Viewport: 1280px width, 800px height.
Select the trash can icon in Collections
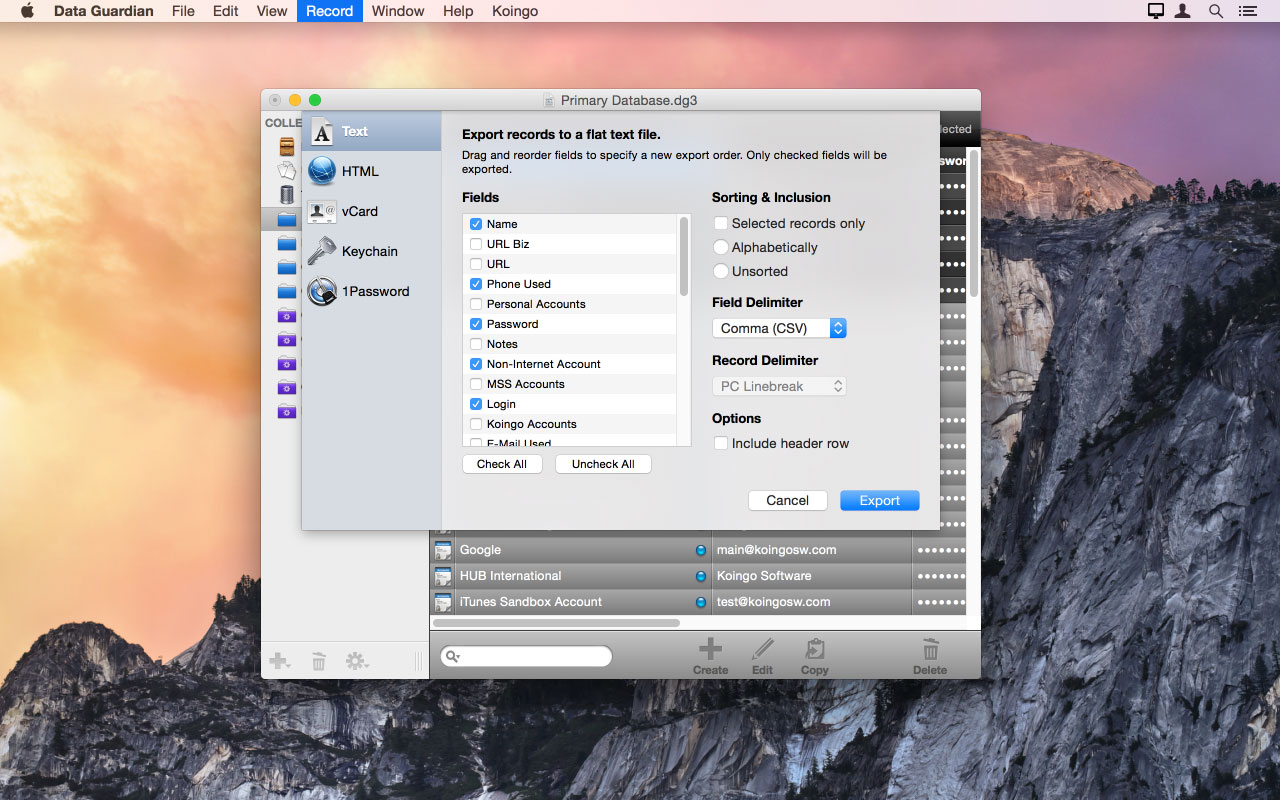(287, 194)
